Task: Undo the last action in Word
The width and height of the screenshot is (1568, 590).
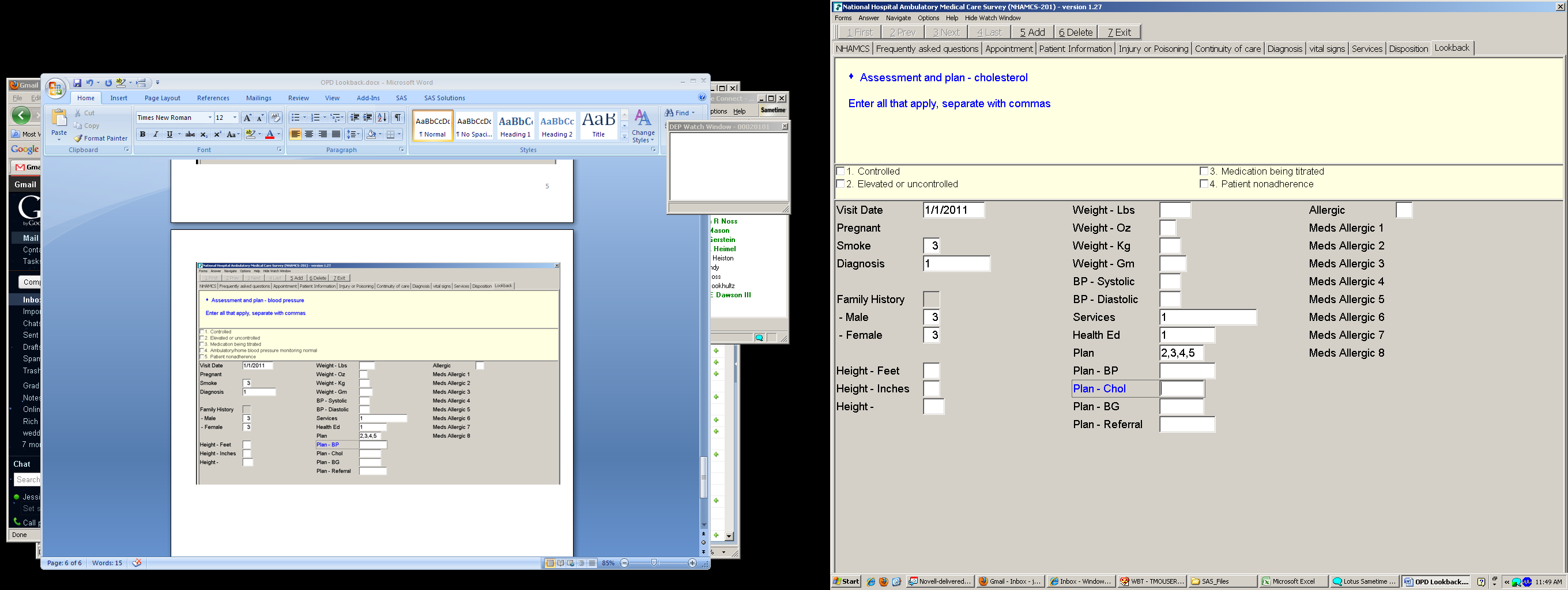Action: pos(89,83)
